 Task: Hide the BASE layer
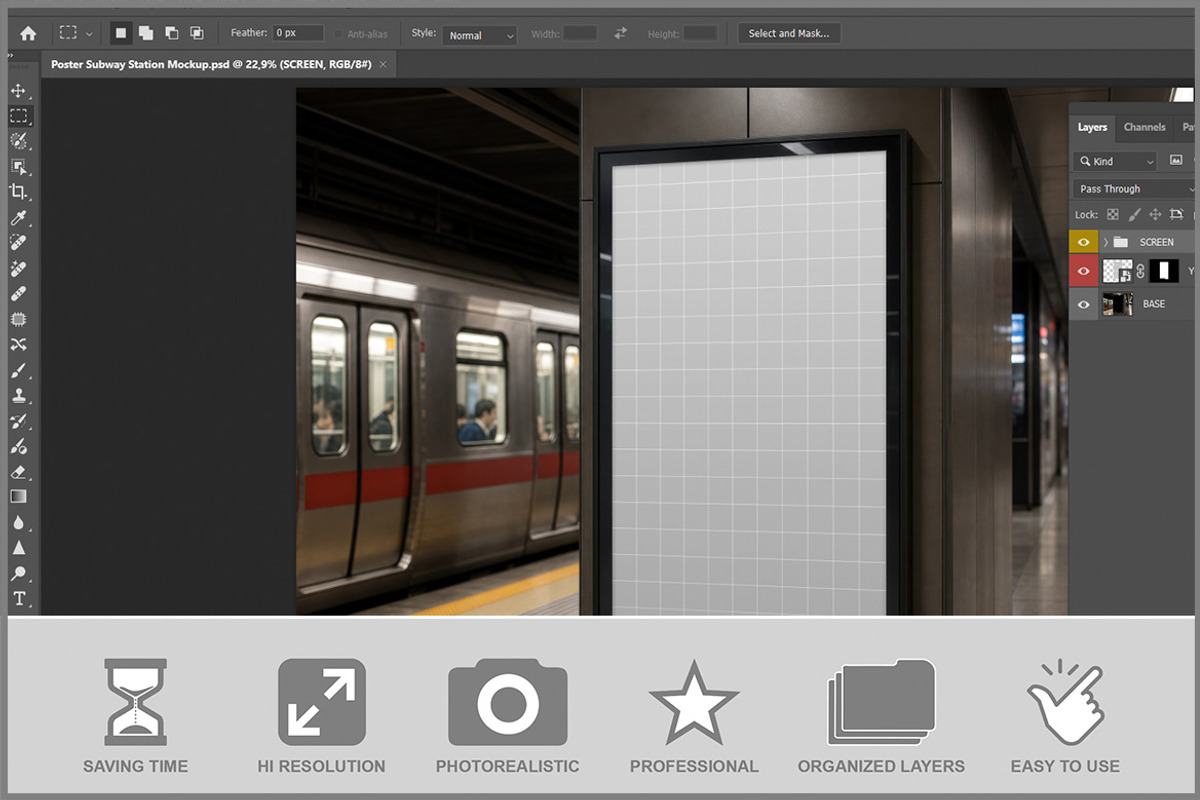[x=1083, y=304]
